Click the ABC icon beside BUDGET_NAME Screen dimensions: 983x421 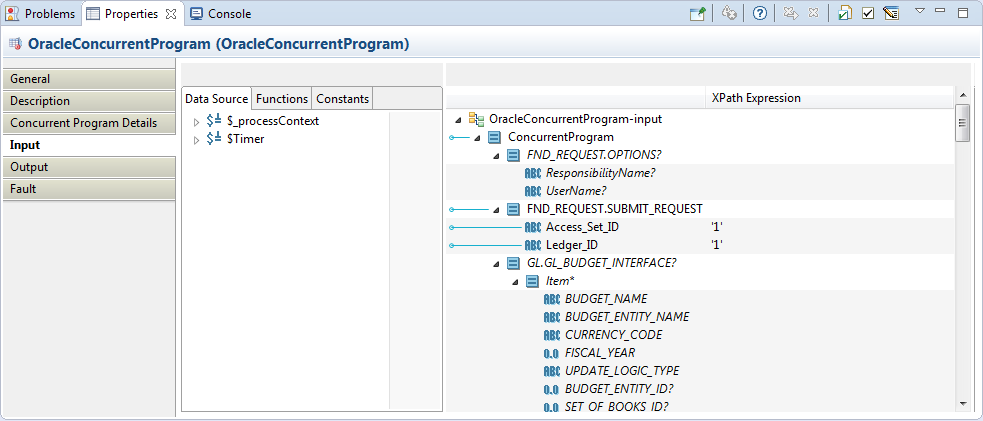point(551,299)
